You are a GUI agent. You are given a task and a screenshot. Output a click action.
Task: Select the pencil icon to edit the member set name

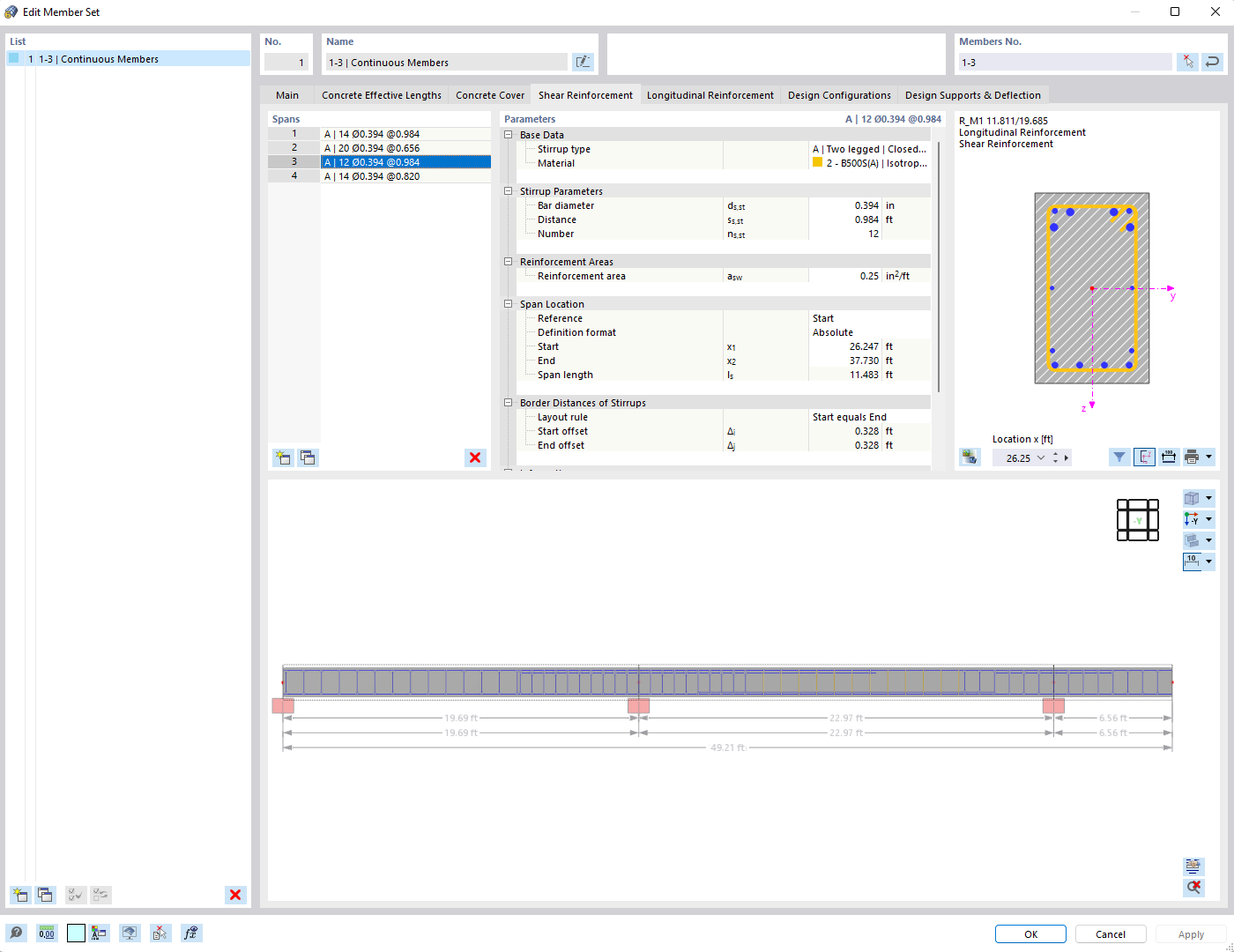tap(583, 61)
